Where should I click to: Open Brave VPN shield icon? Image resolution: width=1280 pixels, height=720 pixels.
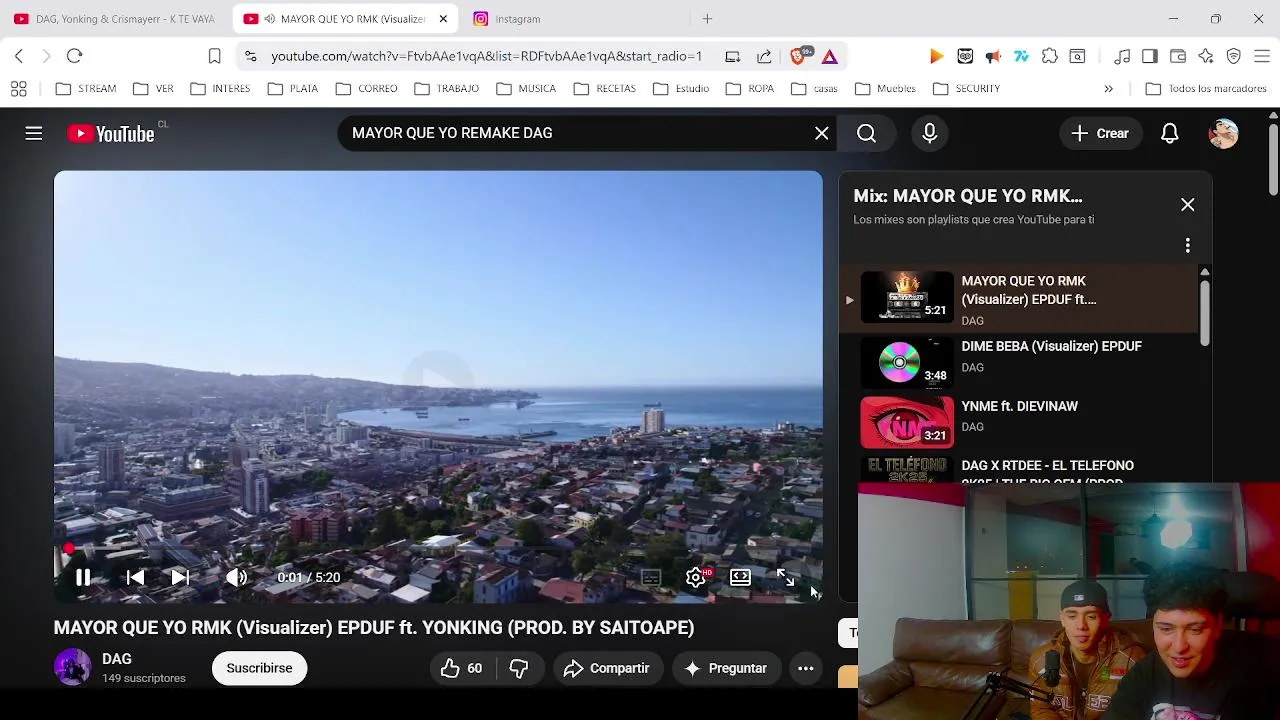click(x=1234, y=56)
